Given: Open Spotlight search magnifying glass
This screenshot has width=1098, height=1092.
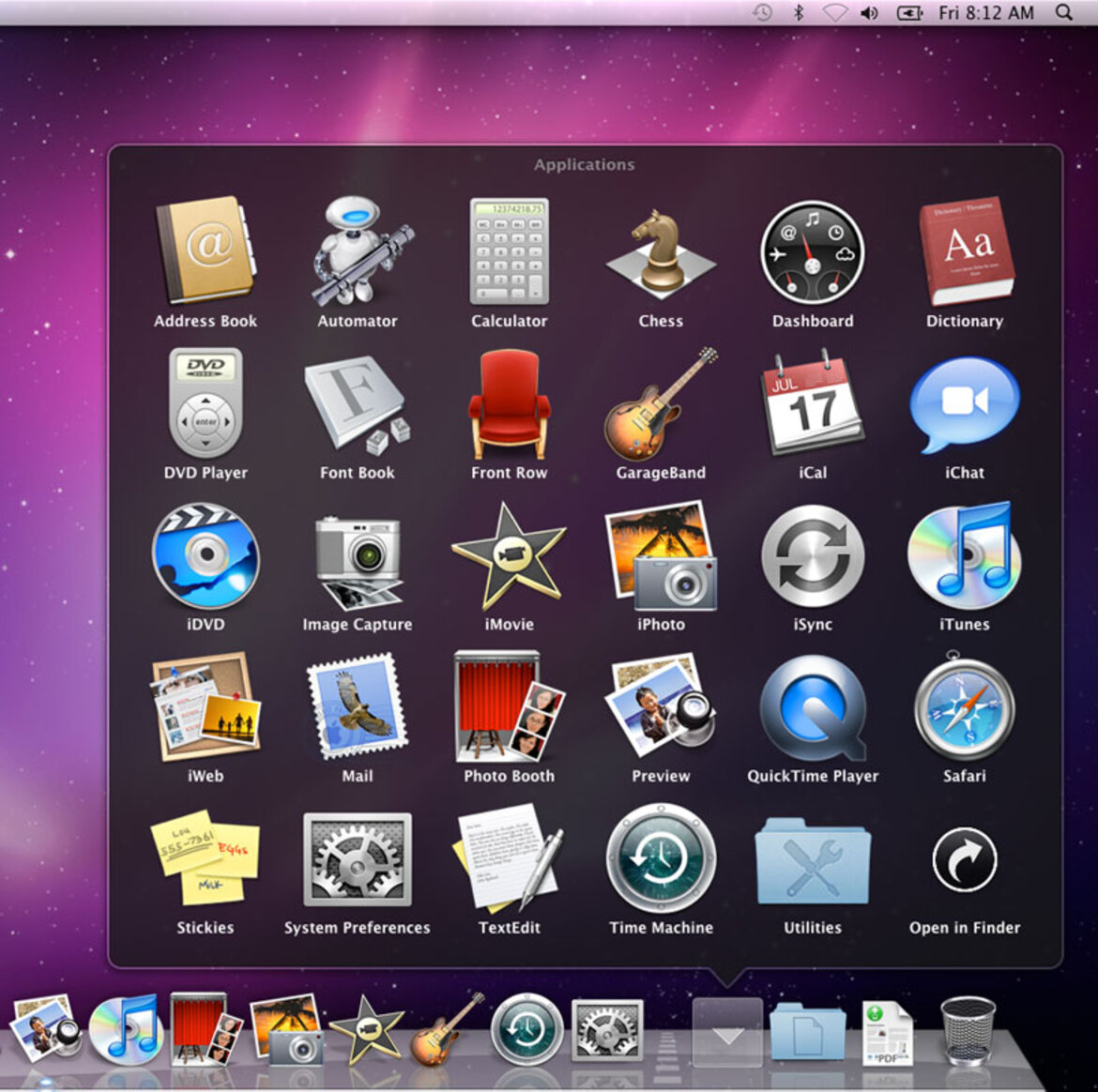Looking at the screenshot, I should pos(1064,12).
